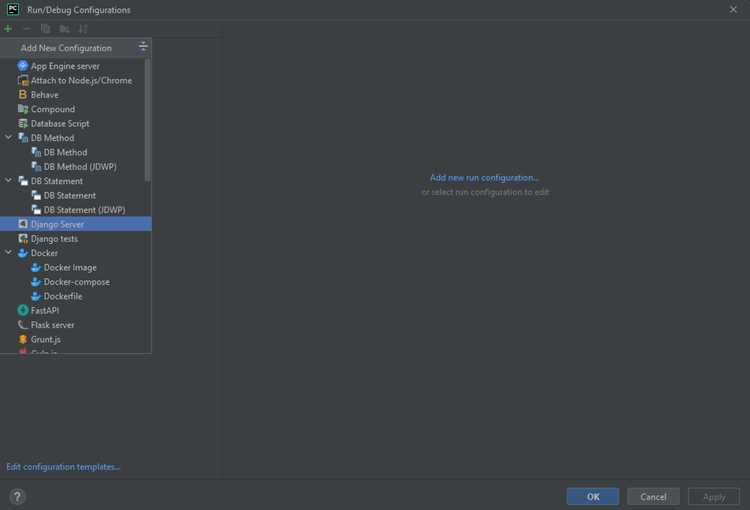
Task: Click the Grunt.js icon
Action: point(22,339)
